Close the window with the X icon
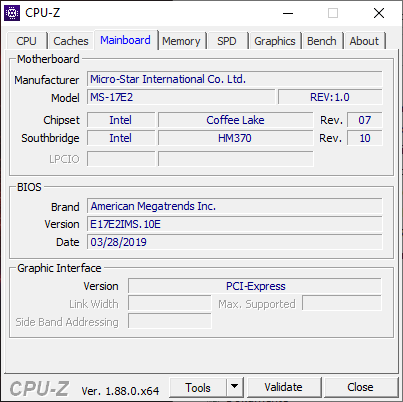Screen dimensions: 403x402 pos(379,13)
